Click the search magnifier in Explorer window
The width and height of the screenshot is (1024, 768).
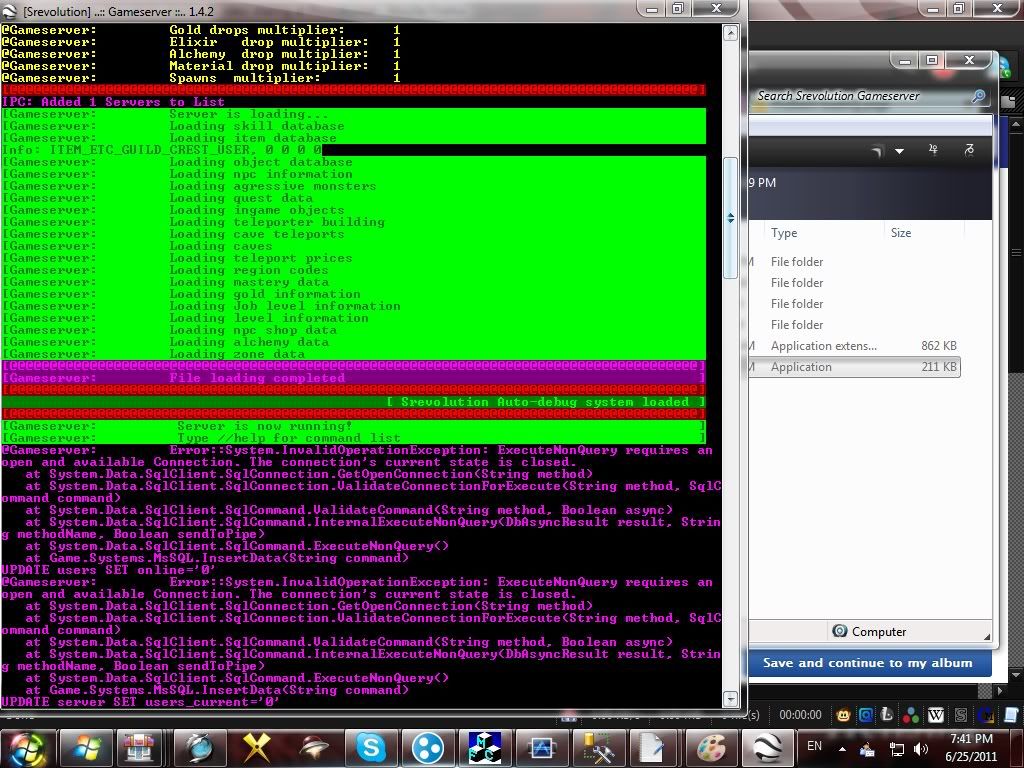click(978, 96)
